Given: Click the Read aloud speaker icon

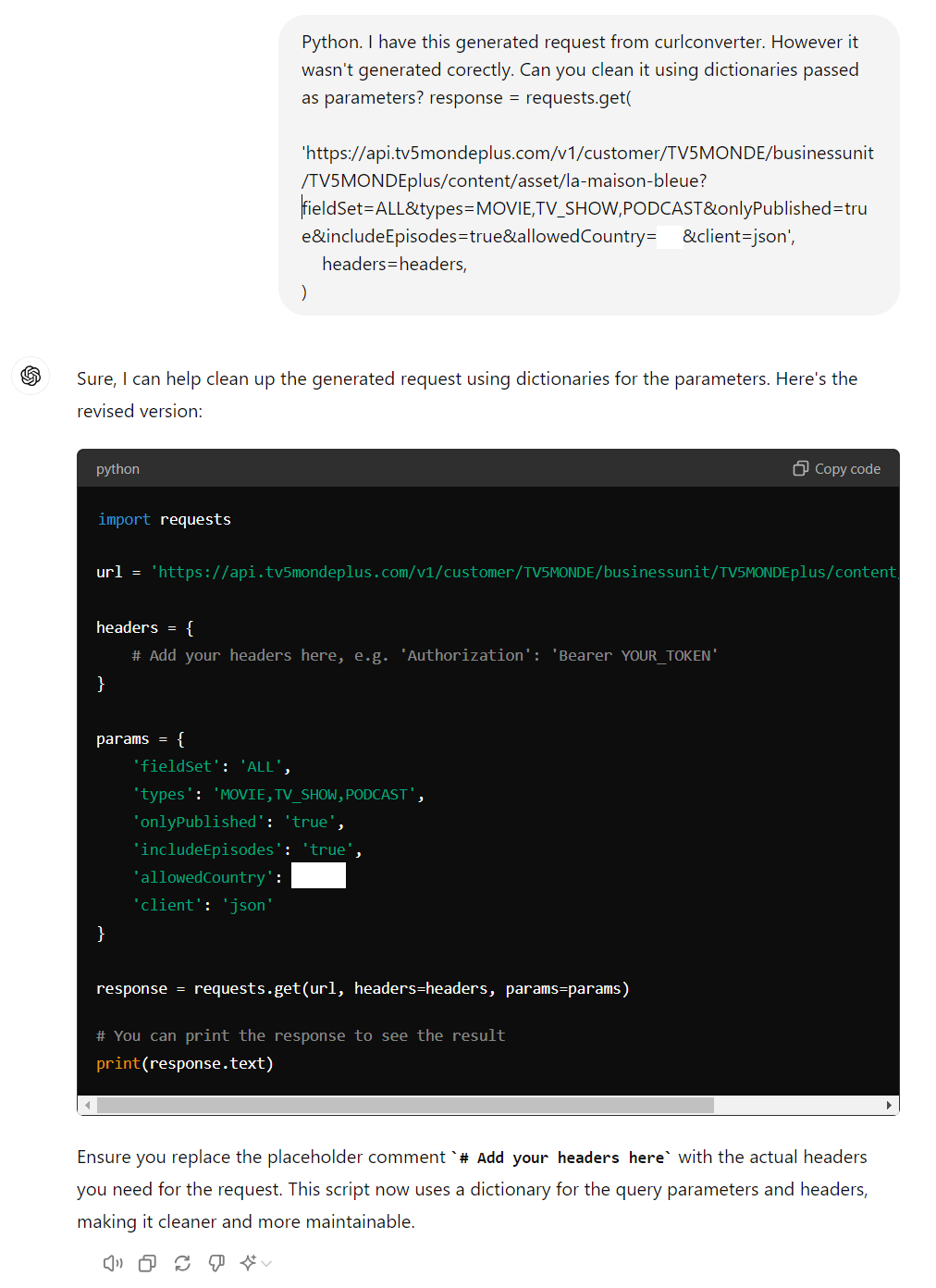Looking at the screenshot, I should click(113, 1263).
